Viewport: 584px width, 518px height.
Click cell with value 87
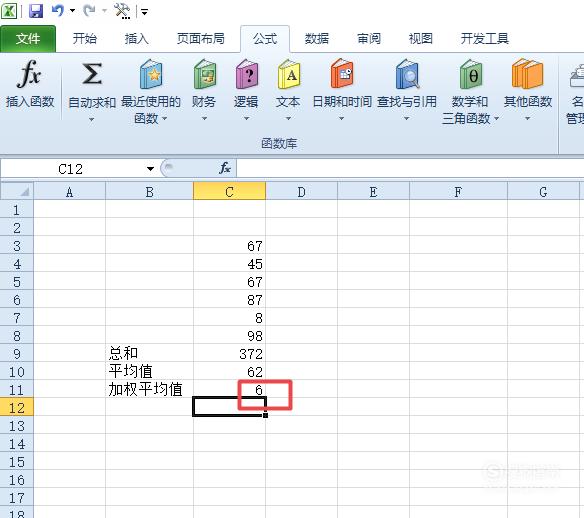point(229,299)
